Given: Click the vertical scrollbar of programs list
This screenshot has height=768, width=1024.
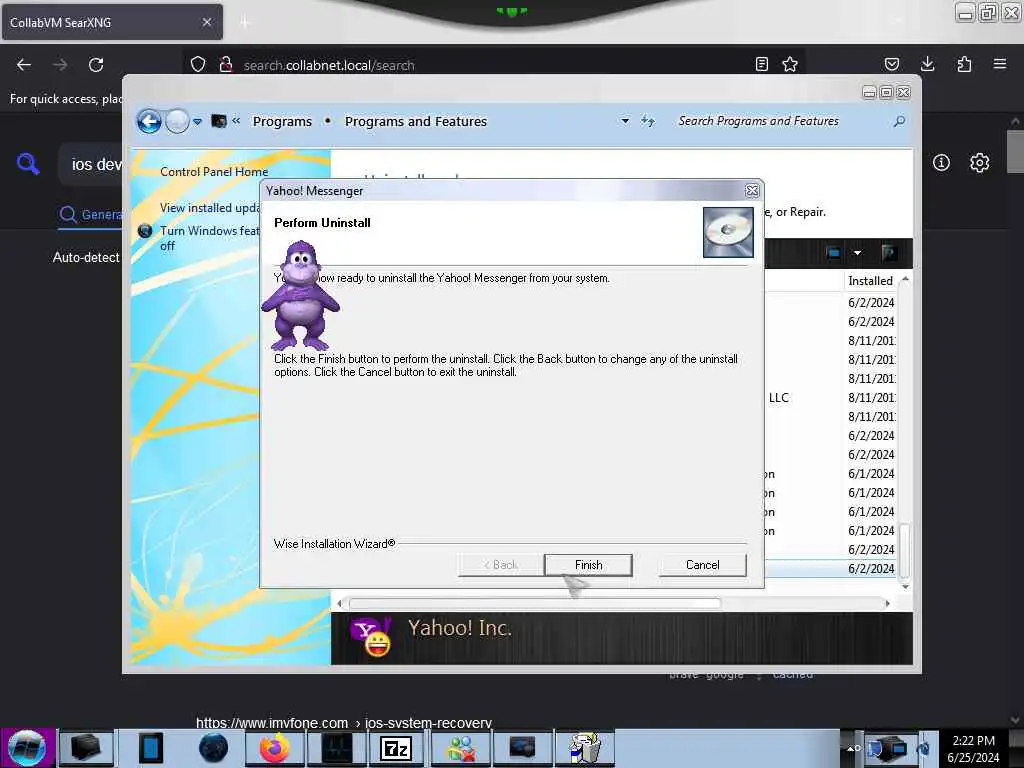Looking at the screenshot, I should click(904, 550).
